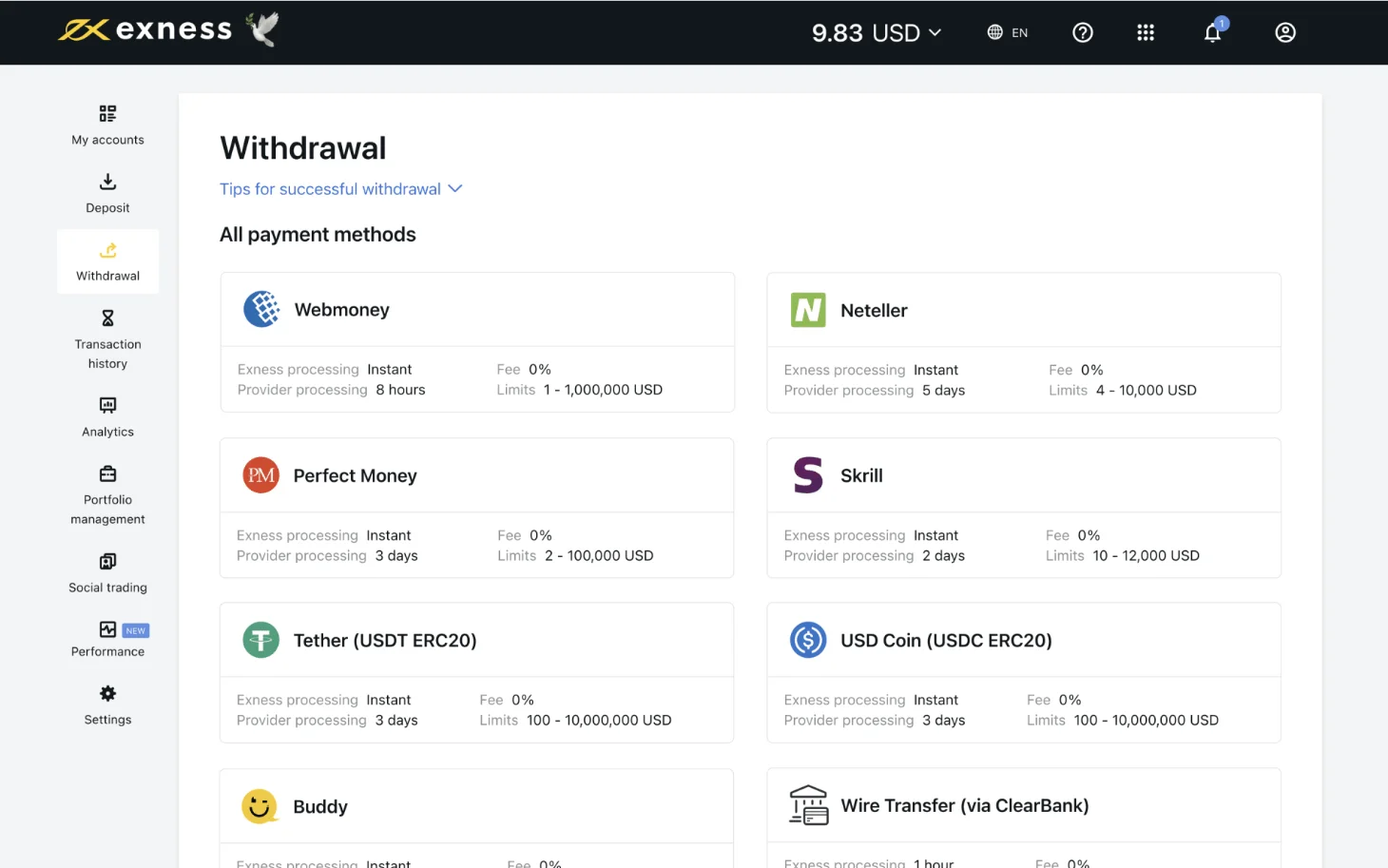Viewport: 1388px width, 868px height.
Task: Click the Social trading label
Action: 107,588
